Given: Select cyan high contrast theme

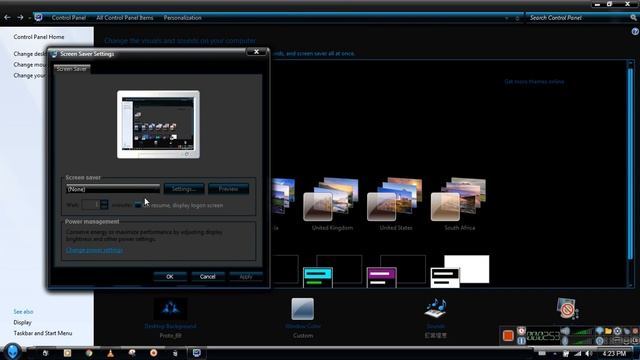Looking at the screenshot, I should 332,271.
